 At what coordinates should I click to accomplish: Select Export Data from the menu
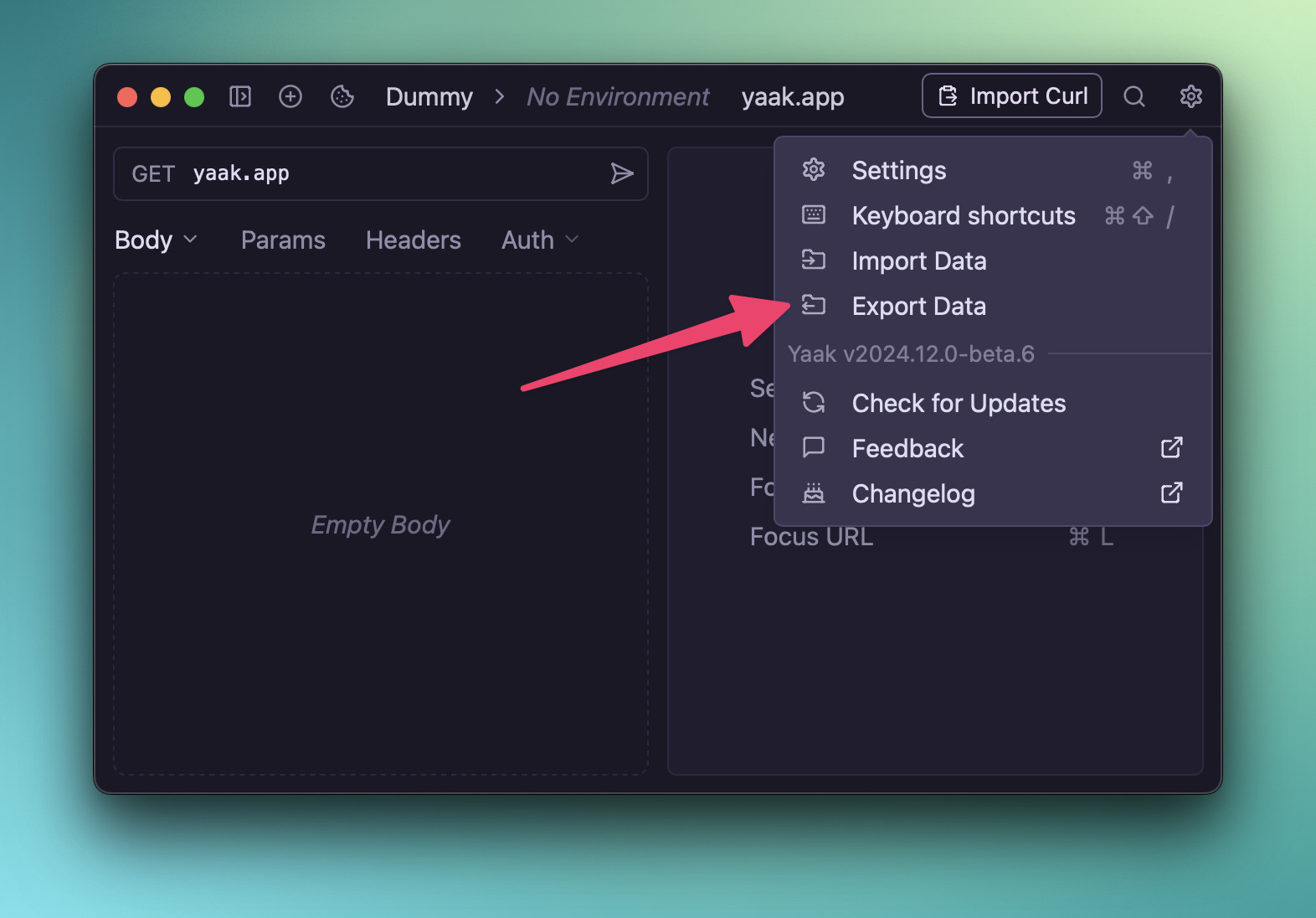tap(918, 307)
